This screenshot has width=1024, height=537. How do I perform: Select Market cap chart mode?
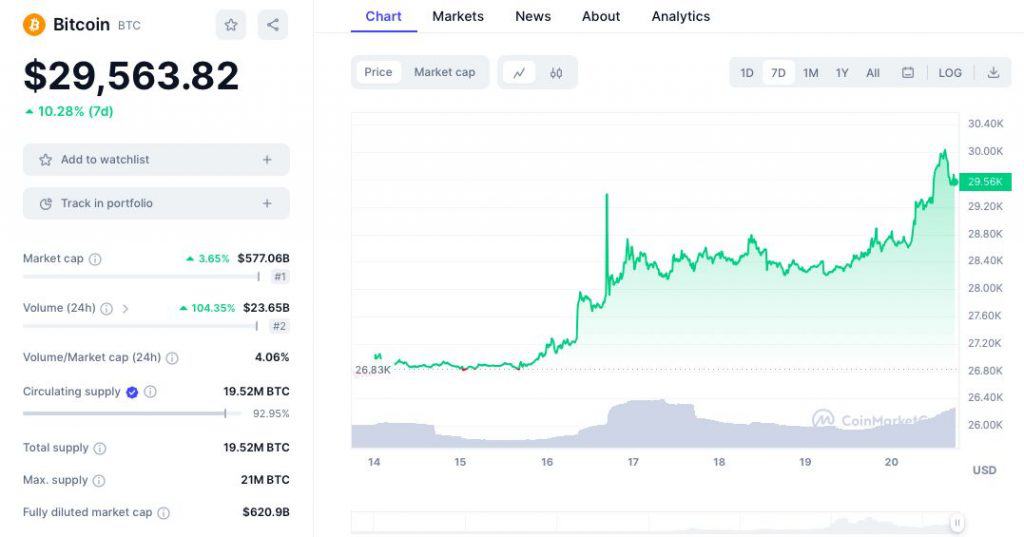click(445, 72)
